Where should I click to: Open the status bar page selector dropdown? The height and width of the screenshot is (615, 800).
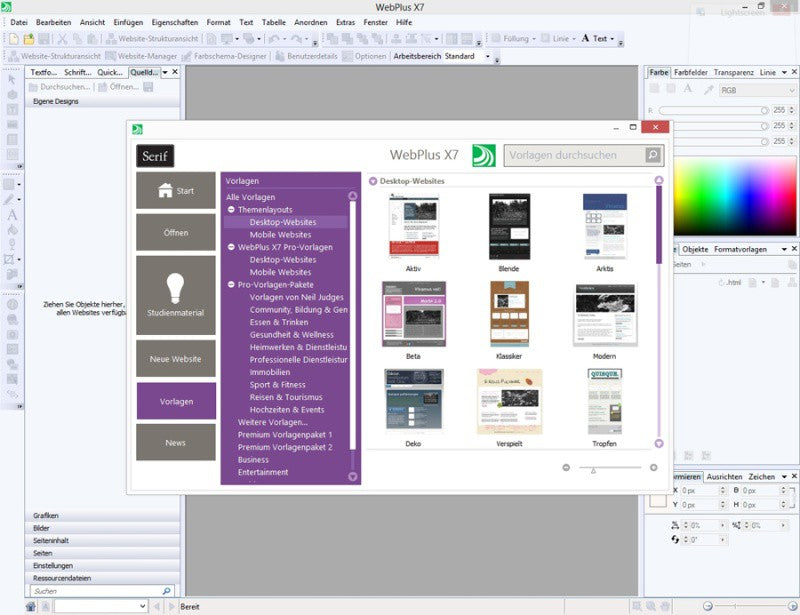pyautogui.click(x=142, y=606)
